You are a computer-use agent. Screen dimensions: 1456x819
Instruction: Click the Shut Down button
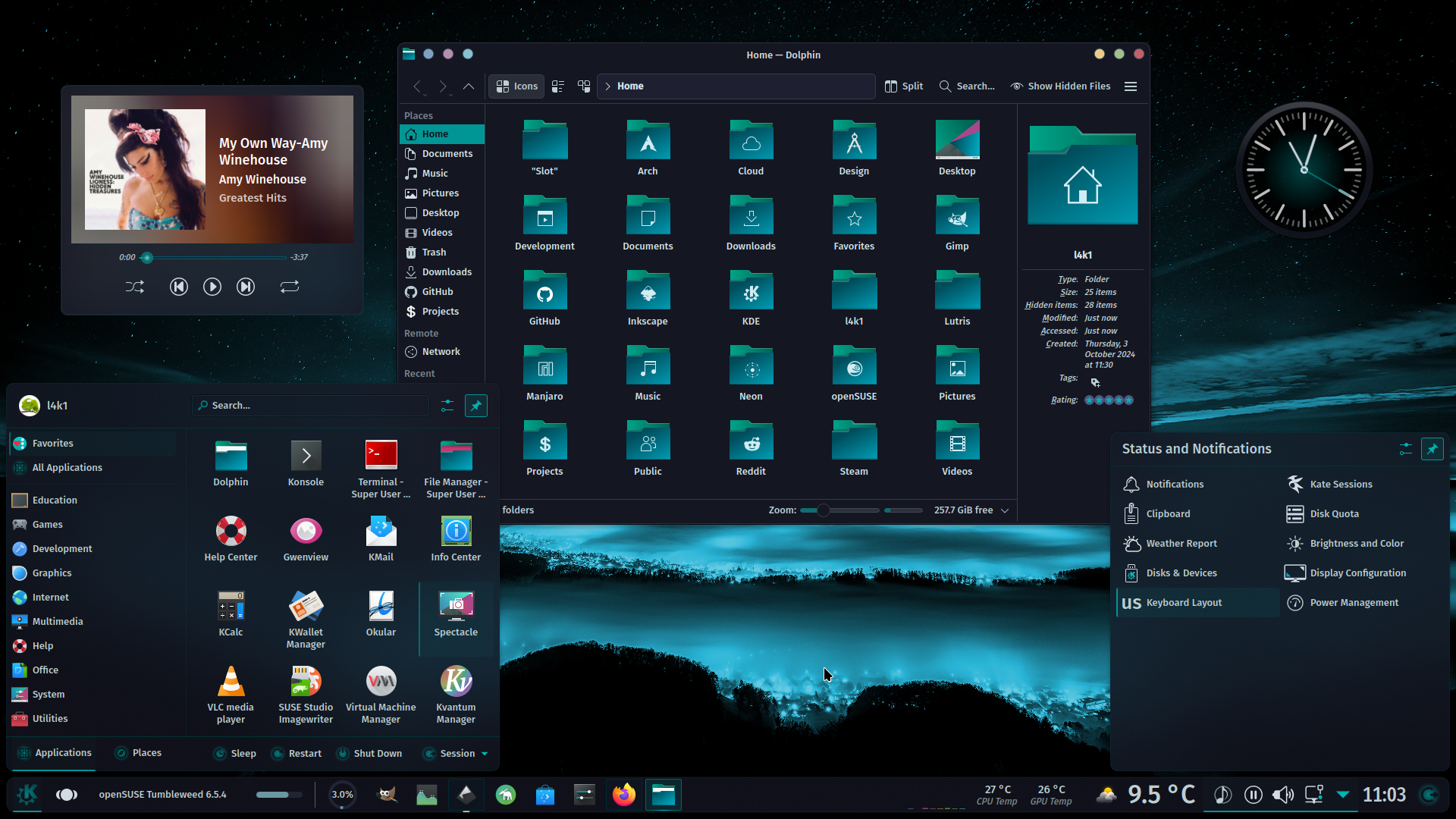[369, 754]
